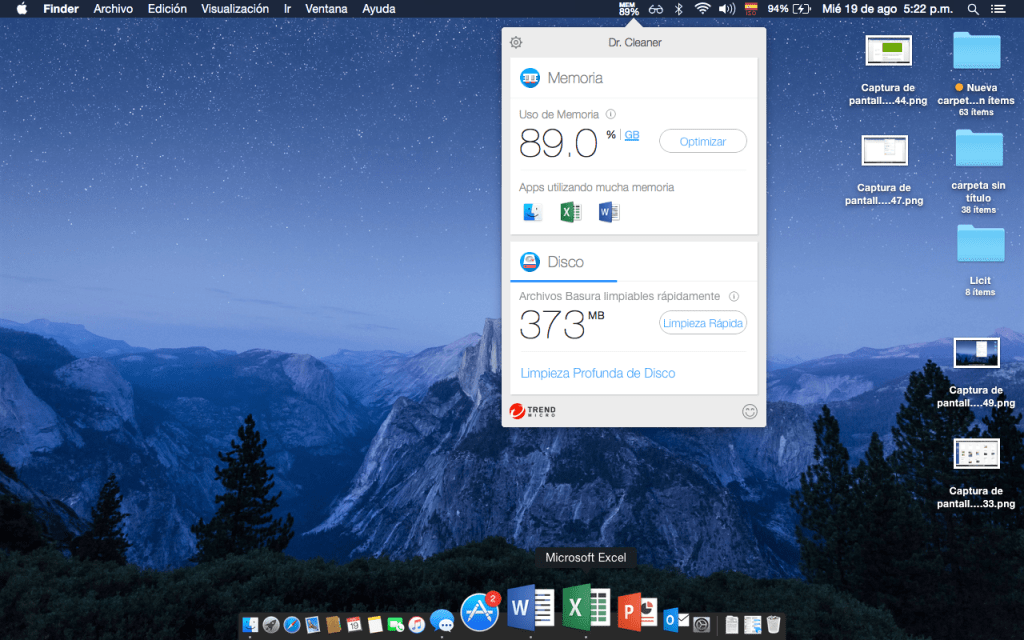Open the Visualización menu
The height and width of the screenshot is (640, 1024).
coord(234,9)
